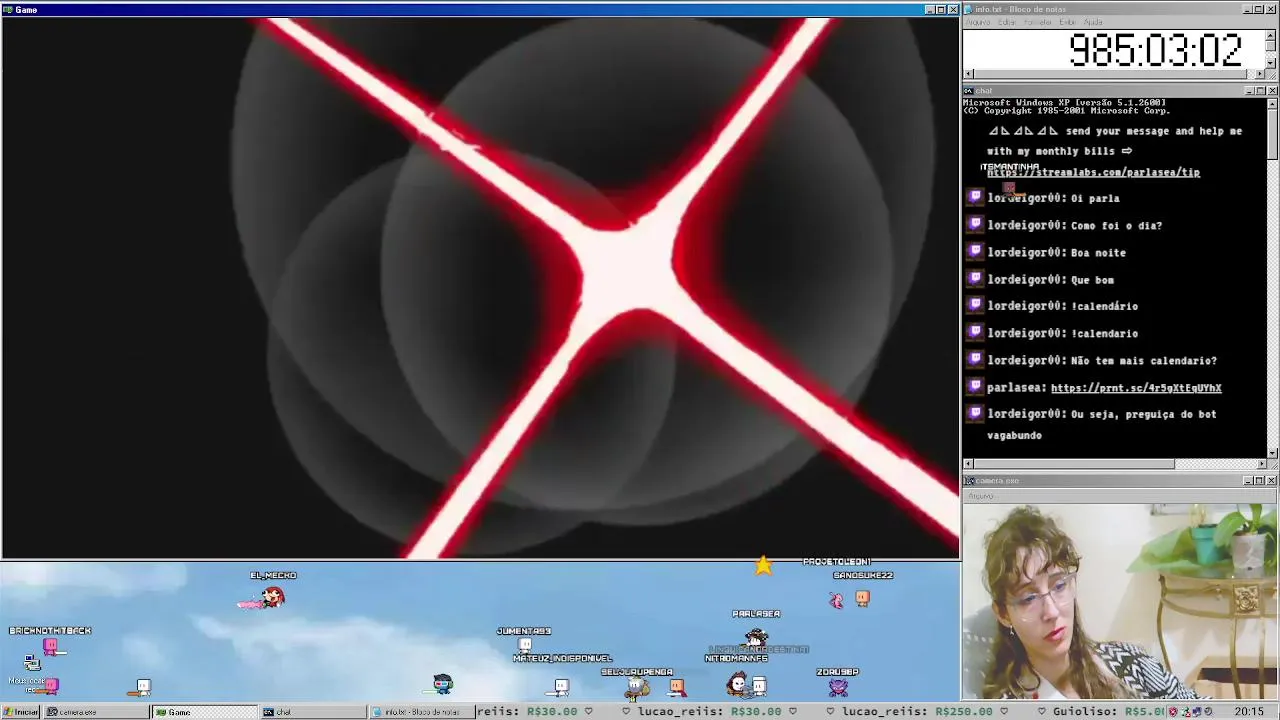The image size is (1280, 720).
Task: Close the Game window
Action: pos(953,9)
